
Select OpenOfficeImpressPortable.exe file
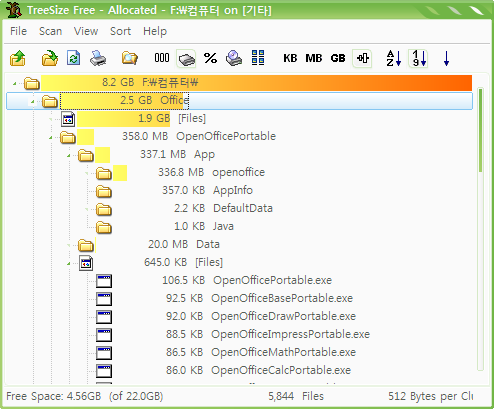coord(290,334)
